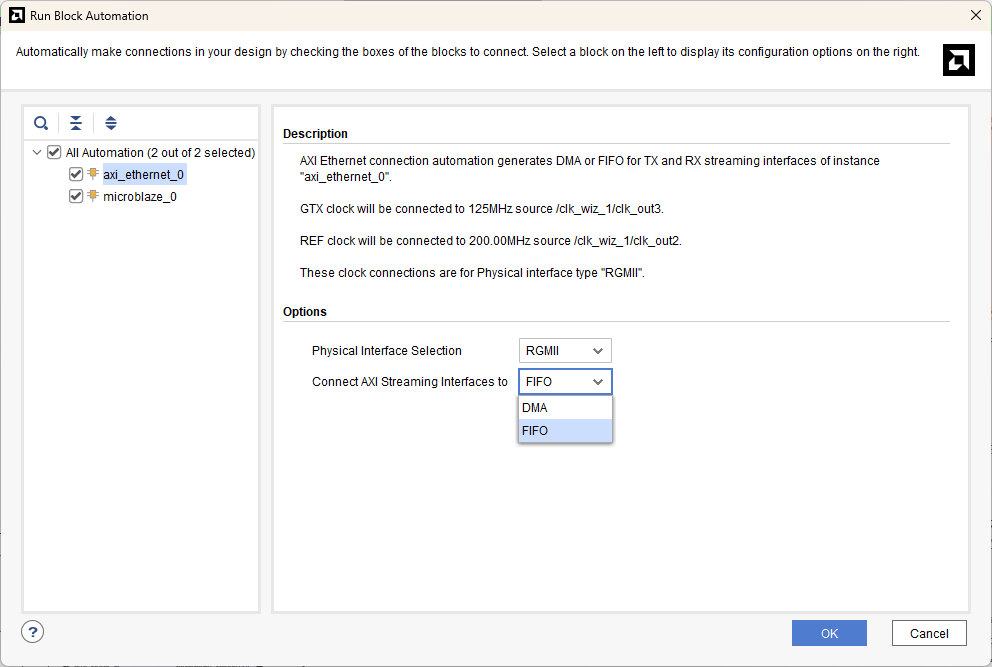992x667 pixels.
Task: Open the Physical Interface Selection dropdown
Action: click(x=565, y=351)
